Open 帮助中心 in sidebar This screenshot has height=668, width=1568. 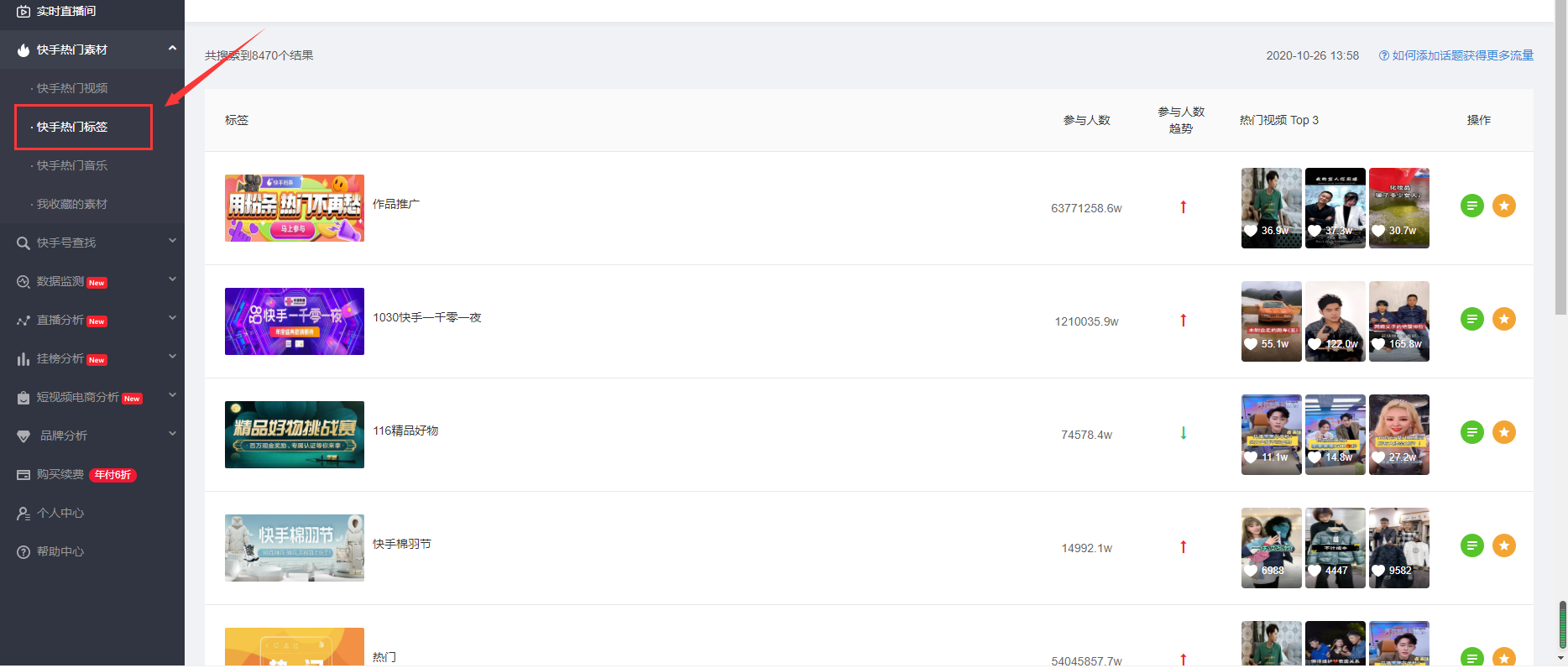(x=60, y=551)
